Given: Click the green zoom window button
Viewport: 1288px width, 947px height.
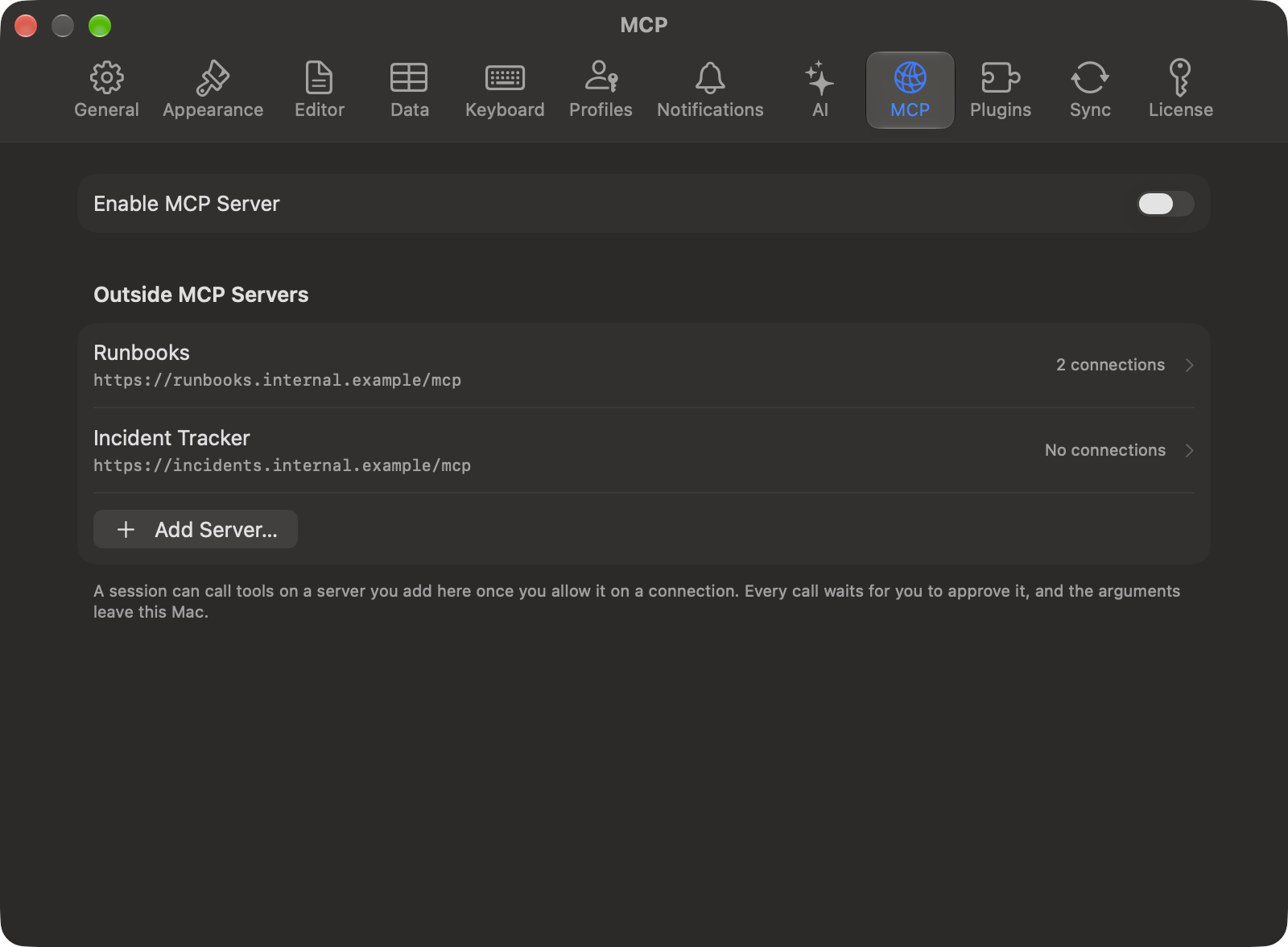Looking at the screenshot, I should (100, 26).
